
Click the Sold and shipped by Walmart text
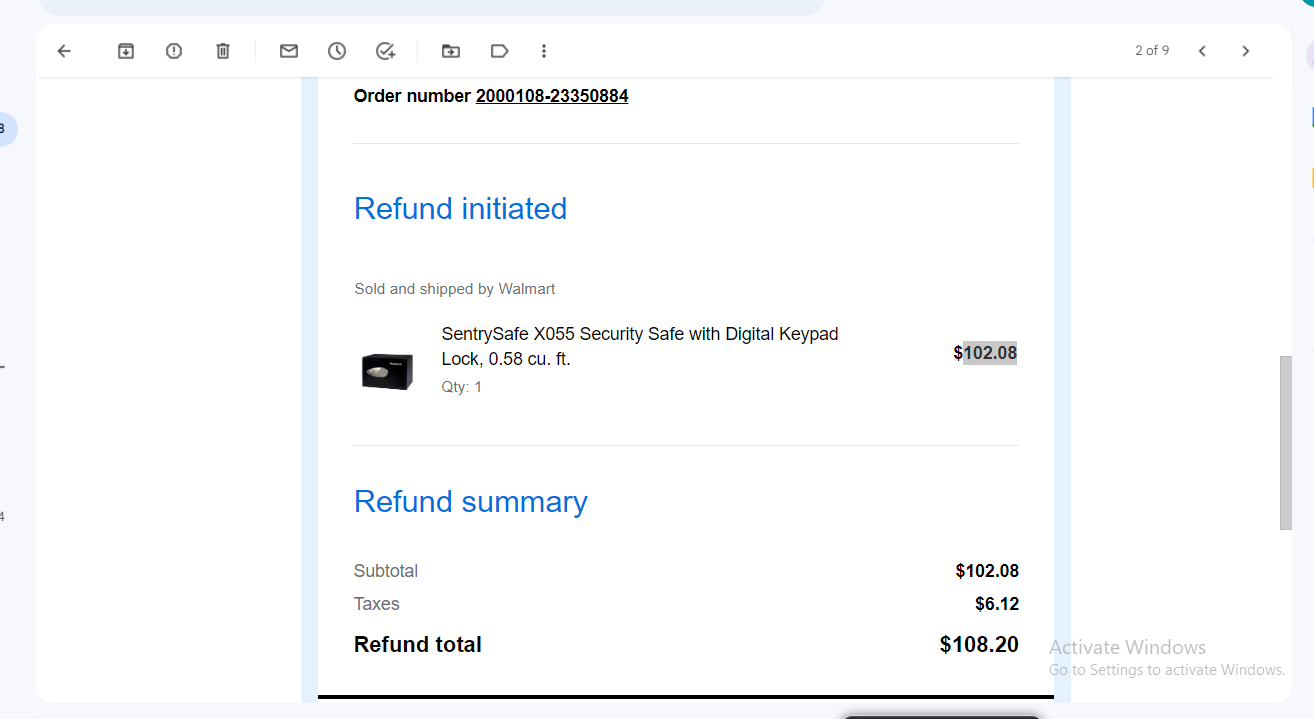click(x=455, y=289)
